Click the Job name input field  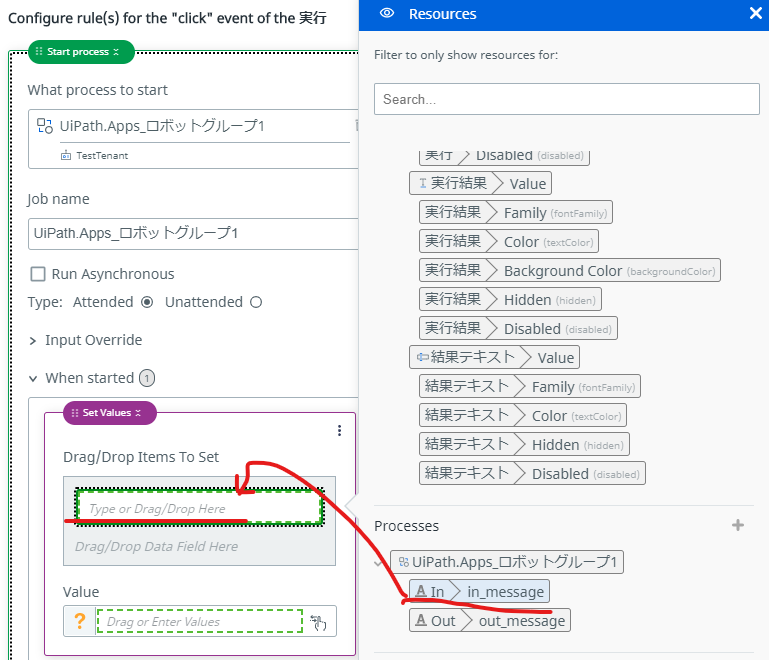pos(193,234)
